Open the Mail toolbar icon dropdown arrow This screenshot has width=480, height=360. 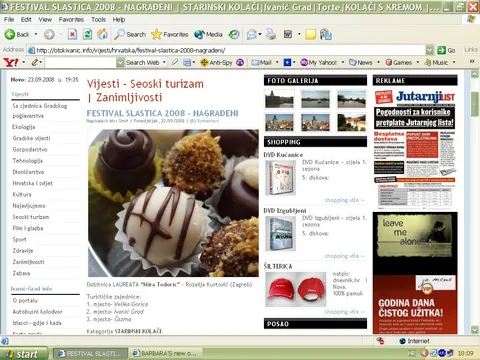(x=260, y=34)
